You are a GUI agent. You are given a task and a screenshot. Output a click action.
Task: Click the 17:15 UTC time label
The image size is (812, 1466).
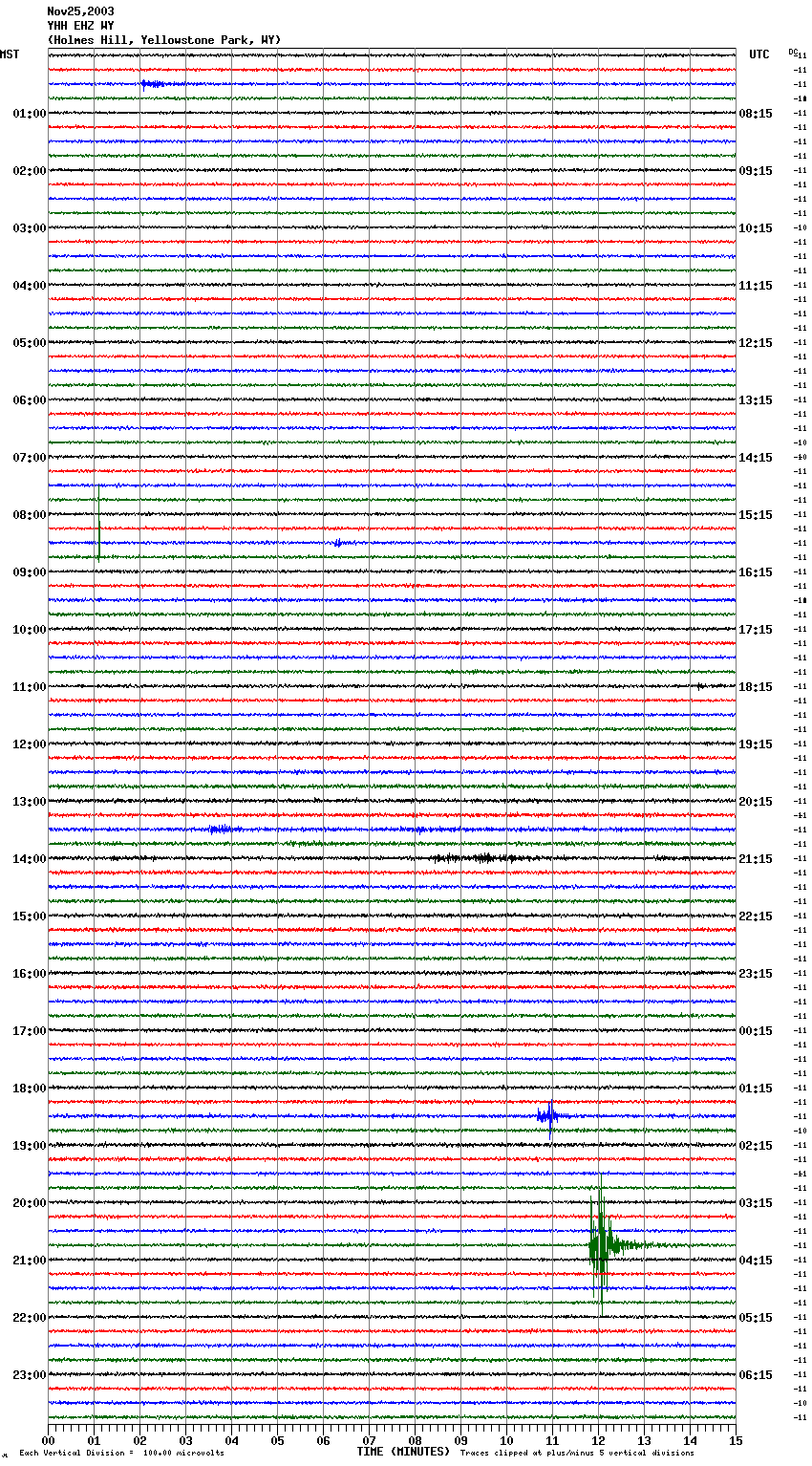click(x=756, y=630)
